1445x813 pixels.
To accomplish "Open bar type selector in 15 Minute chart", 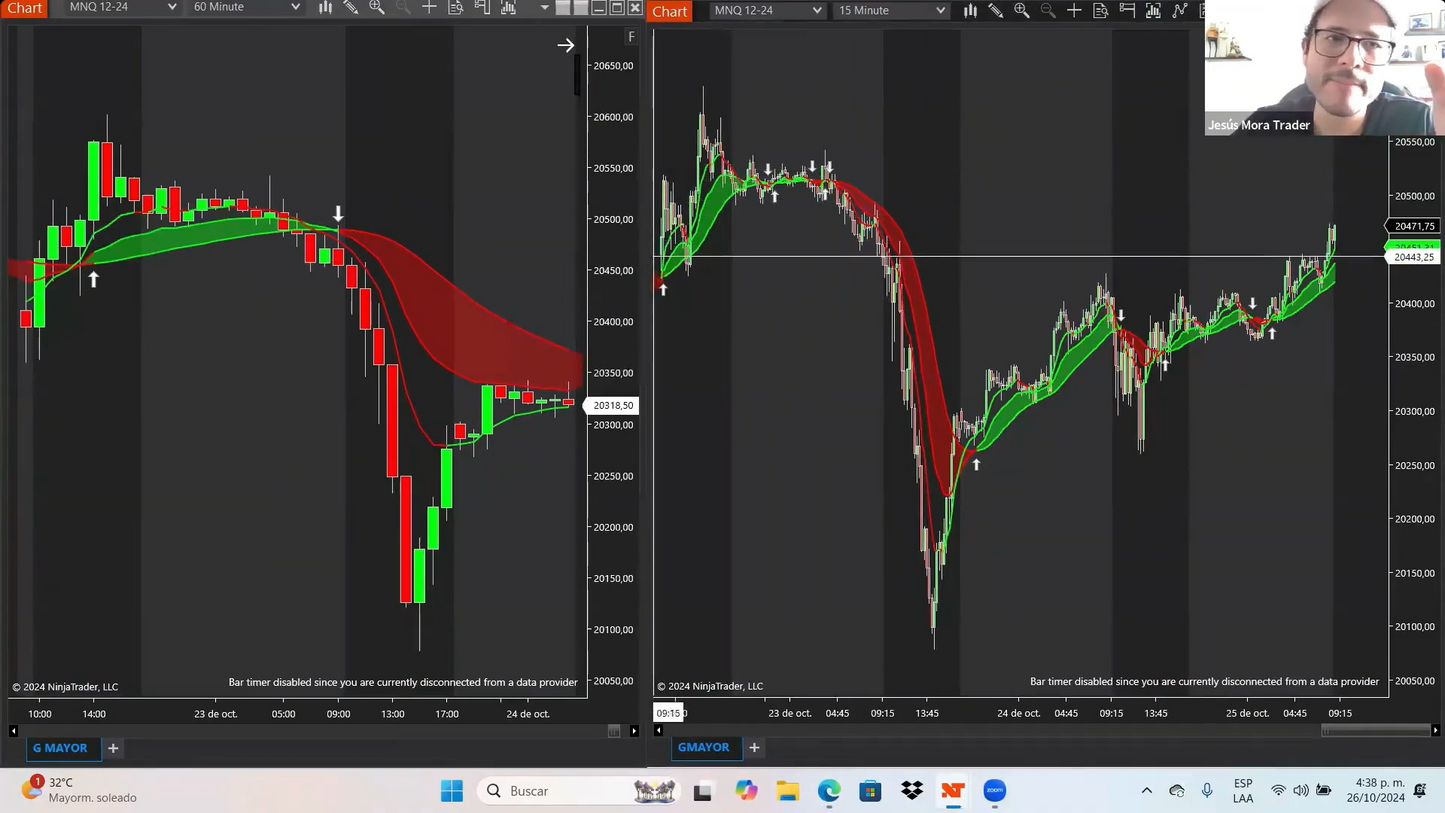I will pyautogui.click(x=970, y=10).
